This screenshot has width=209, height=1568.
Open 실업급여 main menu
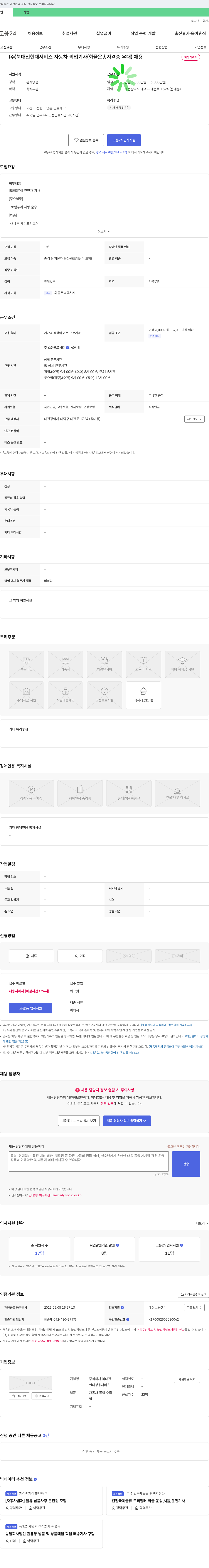tap(104, 33)
